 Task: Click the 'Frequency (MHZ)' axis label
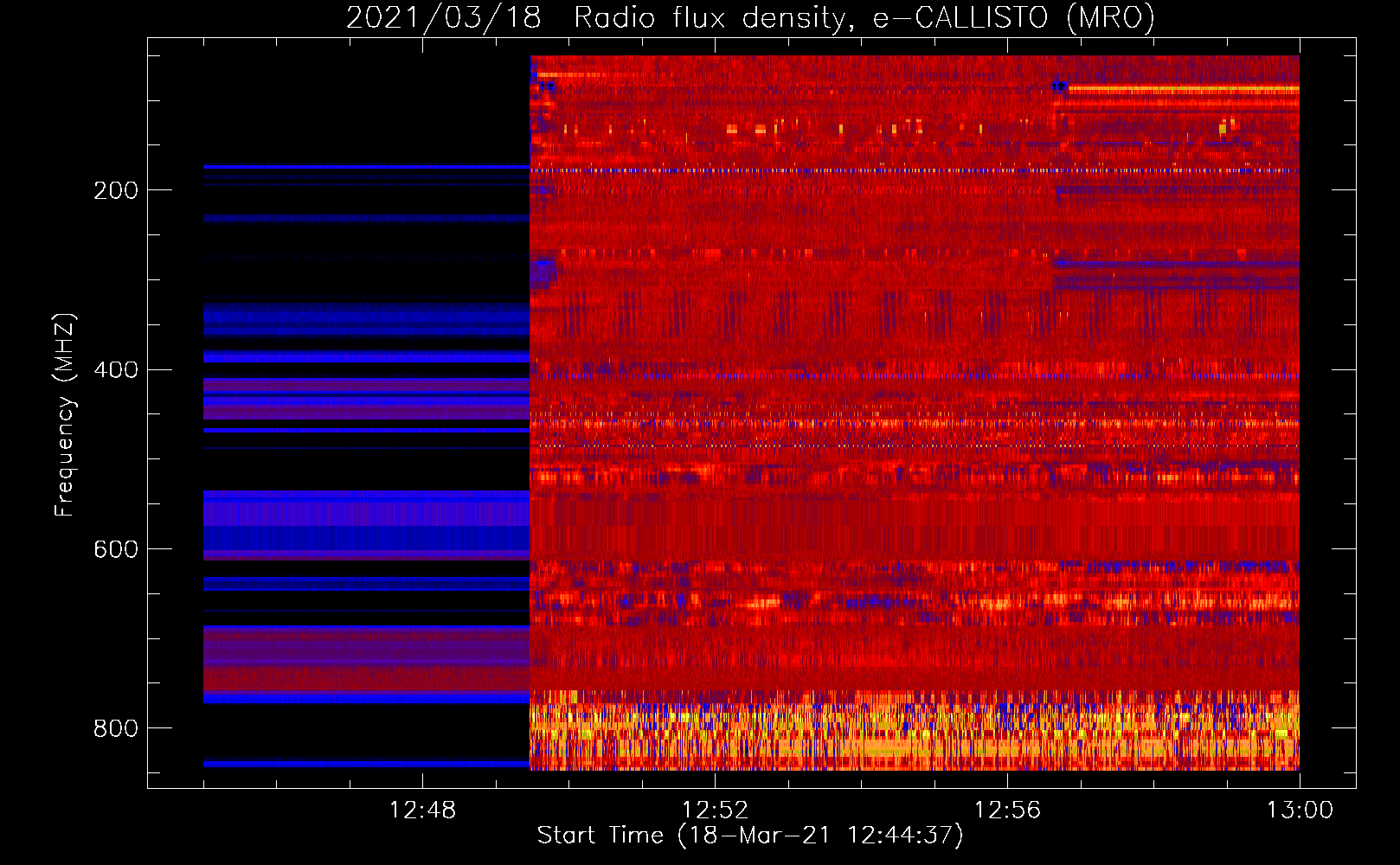point(65,415)
